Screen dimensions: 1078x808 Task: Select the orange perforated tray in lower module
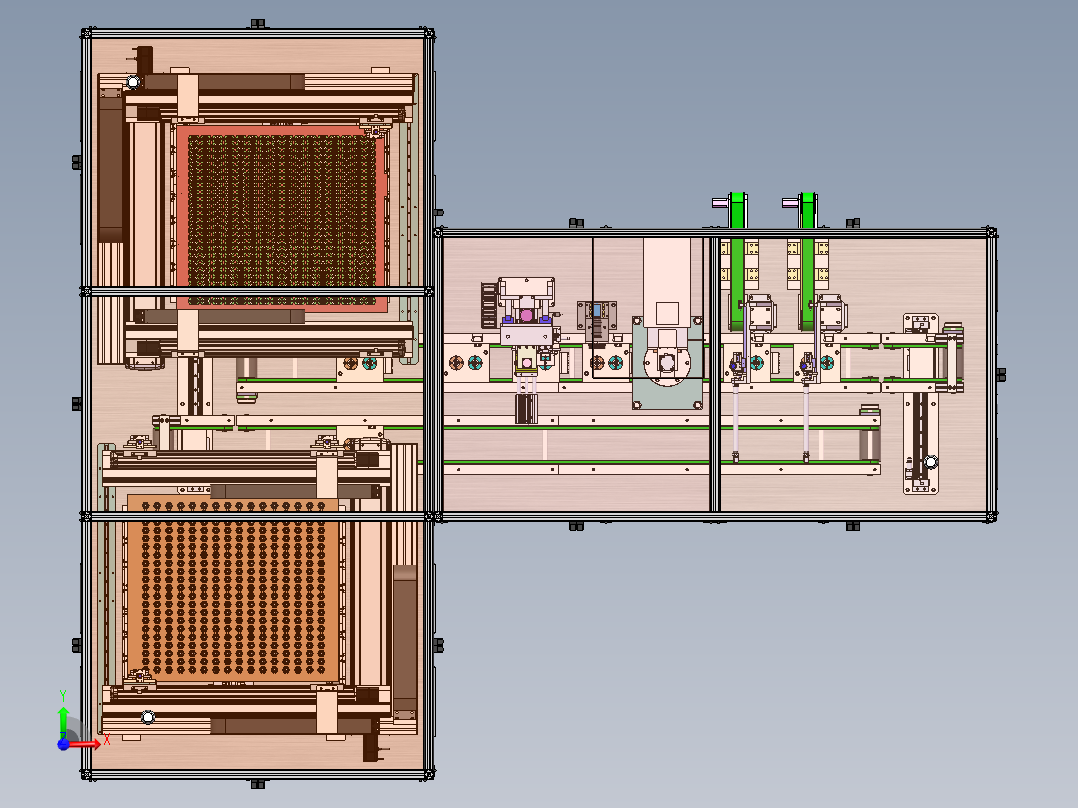(x=232, y=589)
